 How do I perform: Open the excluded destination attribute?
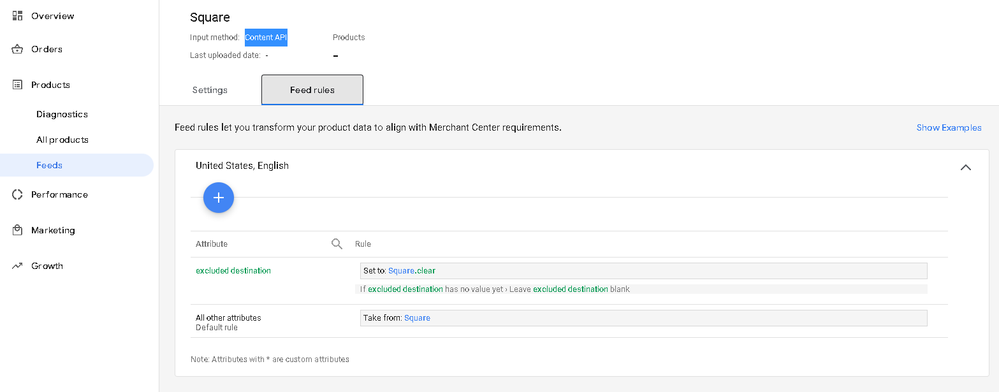pyautogui.click(x=233, y=270)
